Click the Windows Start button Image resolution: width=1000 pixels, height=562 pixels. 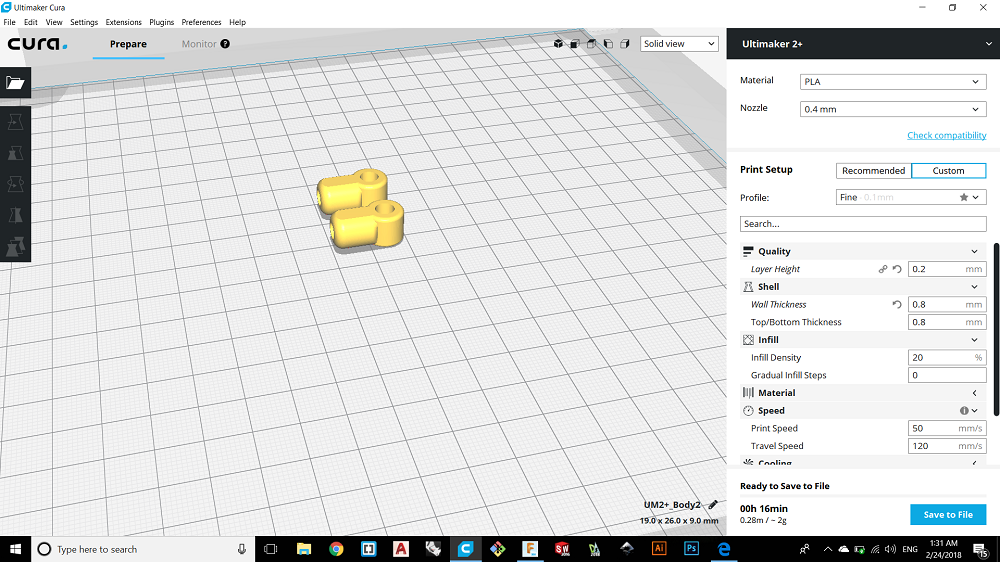coord(15,549)
